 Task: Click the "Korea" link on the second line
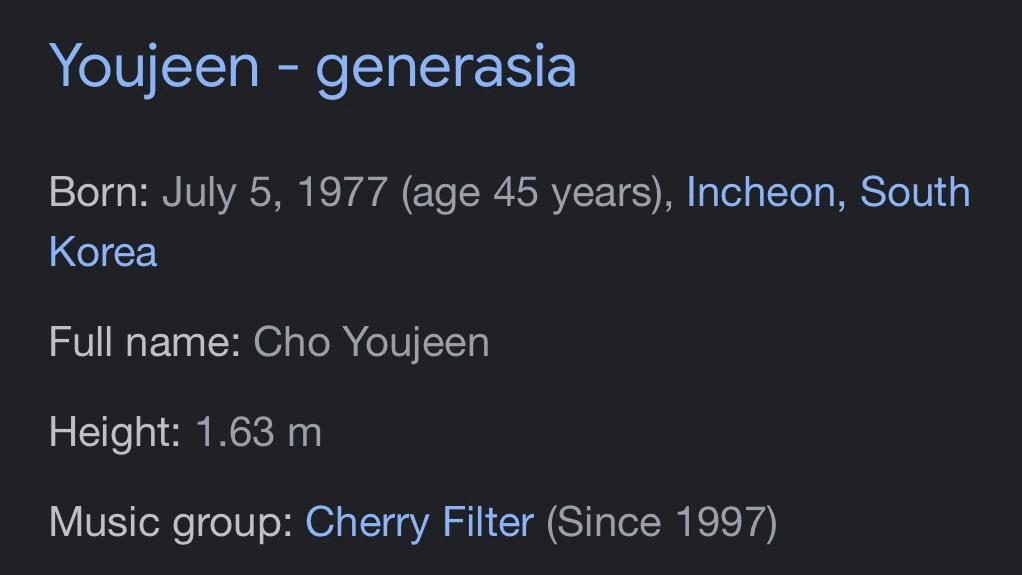[x=103, y=251]
